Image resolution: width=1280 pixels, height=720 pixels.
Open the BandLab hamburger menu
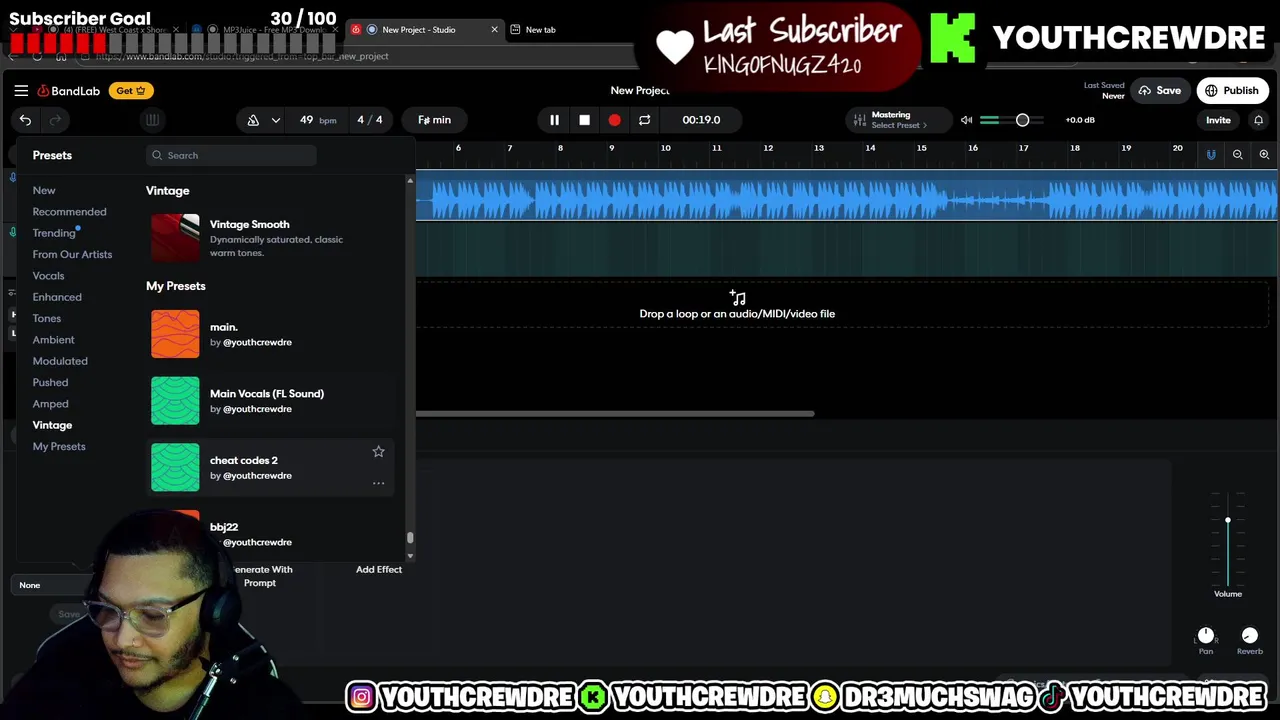21,90
